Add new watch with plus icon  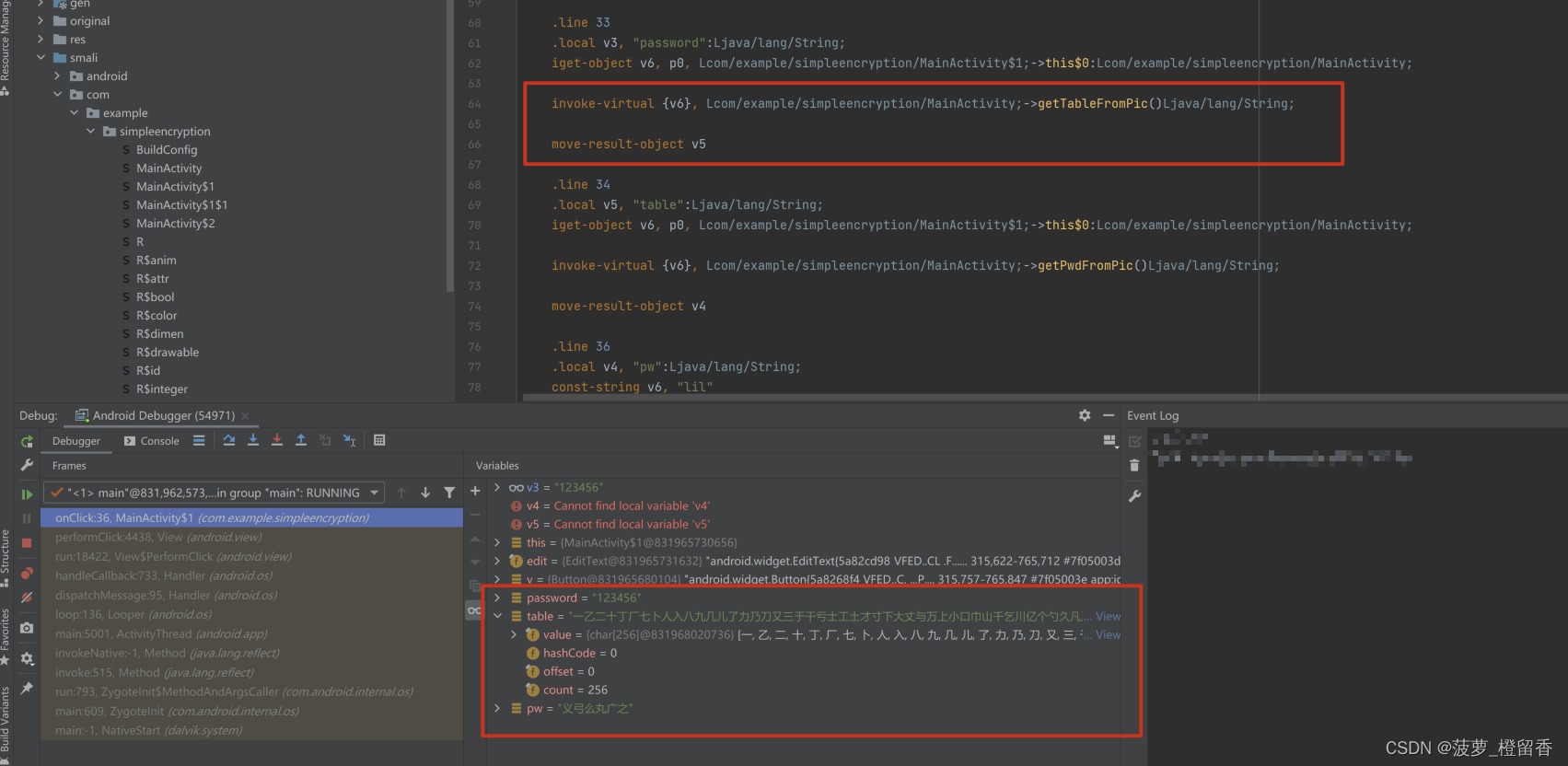[475, 492]
